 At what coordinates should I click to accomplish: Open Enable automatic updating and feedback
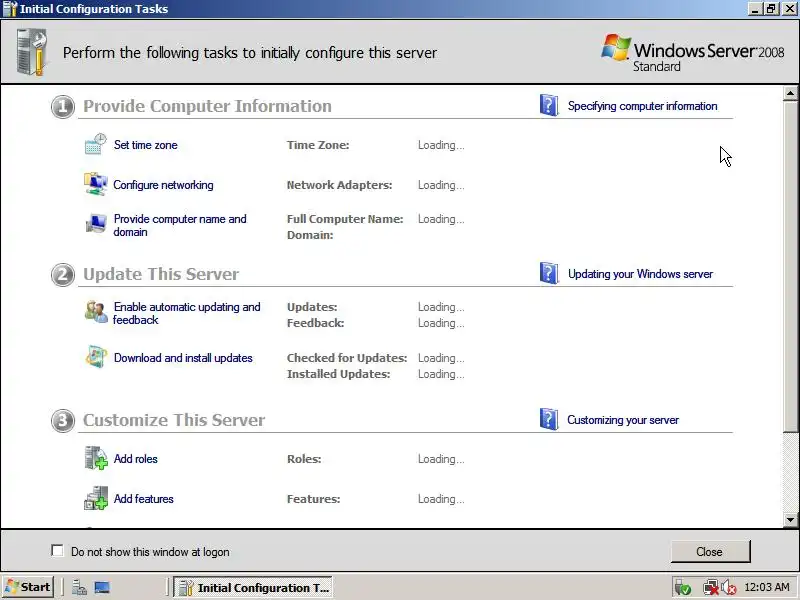[187, 313]
